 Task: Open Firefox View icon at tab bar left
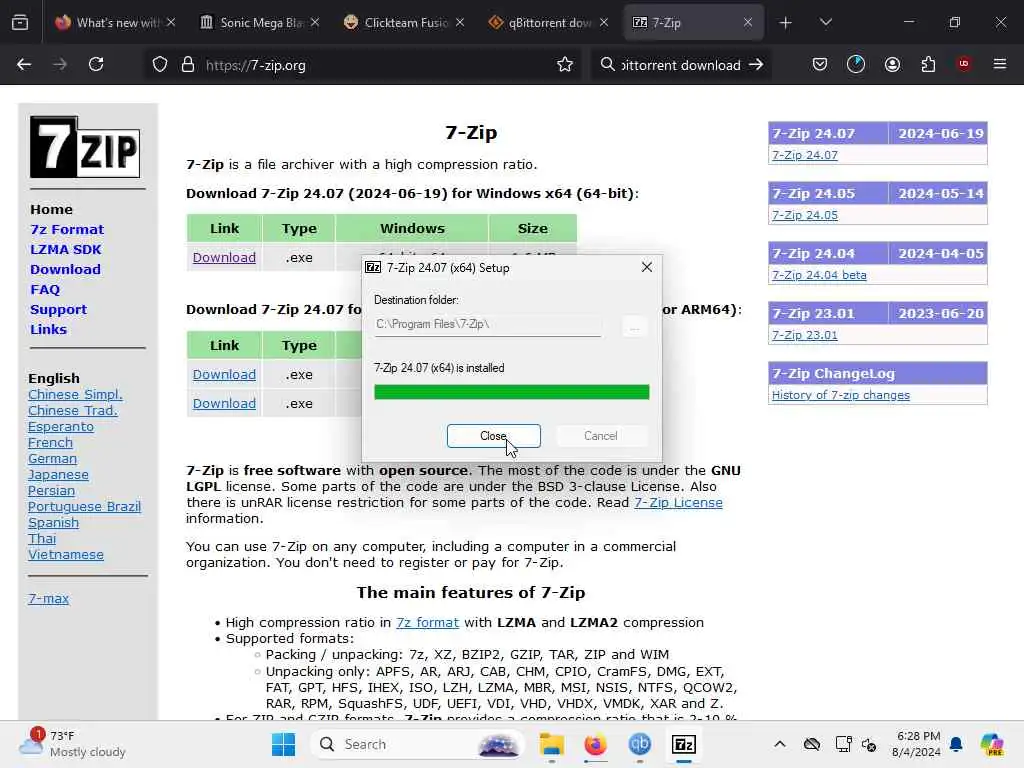point(20,23)
